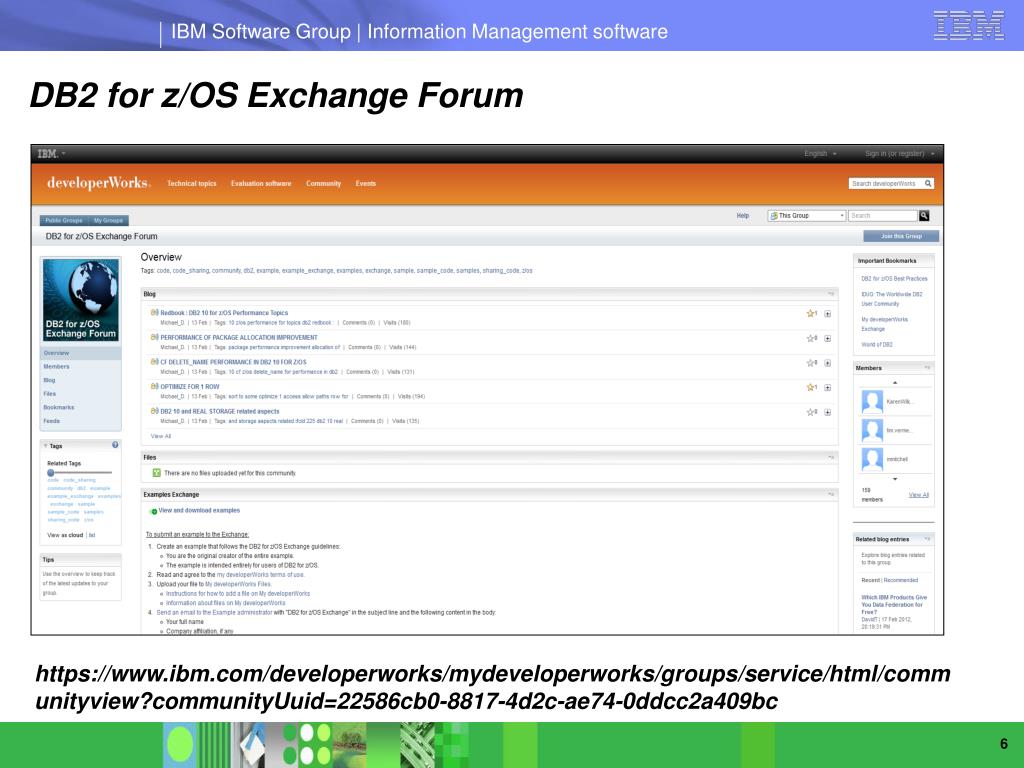1024x768 pixels.
Task: Click blog entry icon beside CF DELETE_NAME PERFORMANCE
Action: [x=154, y=362]
